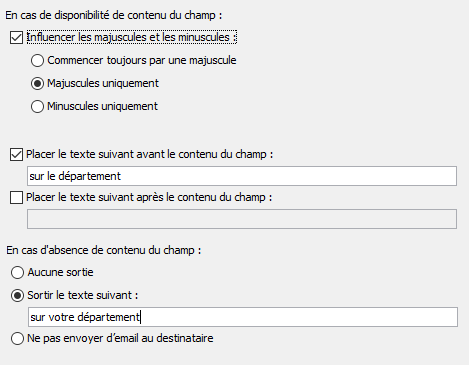Uncheck the 'Influencer les majuscules et les minuscules' checkbox
The width and height of the screenshot is (469, 365).
pos(16,38)
